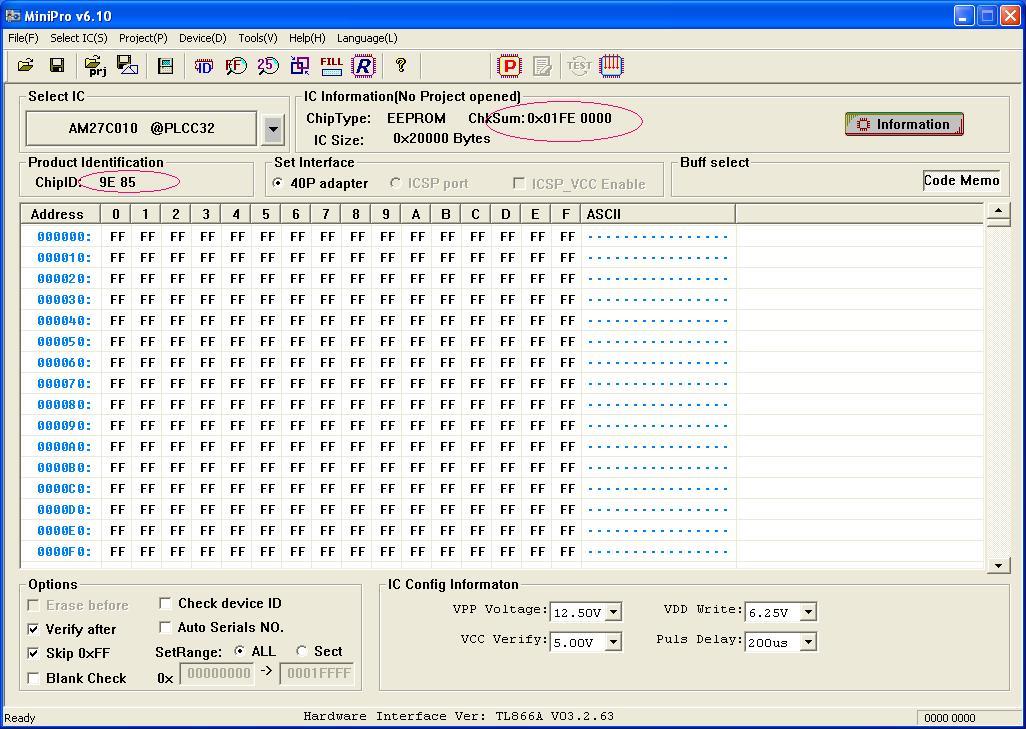1026x729 pixels.
Task: Fill the buffer using the FILL icon
Action: [331, 65]
